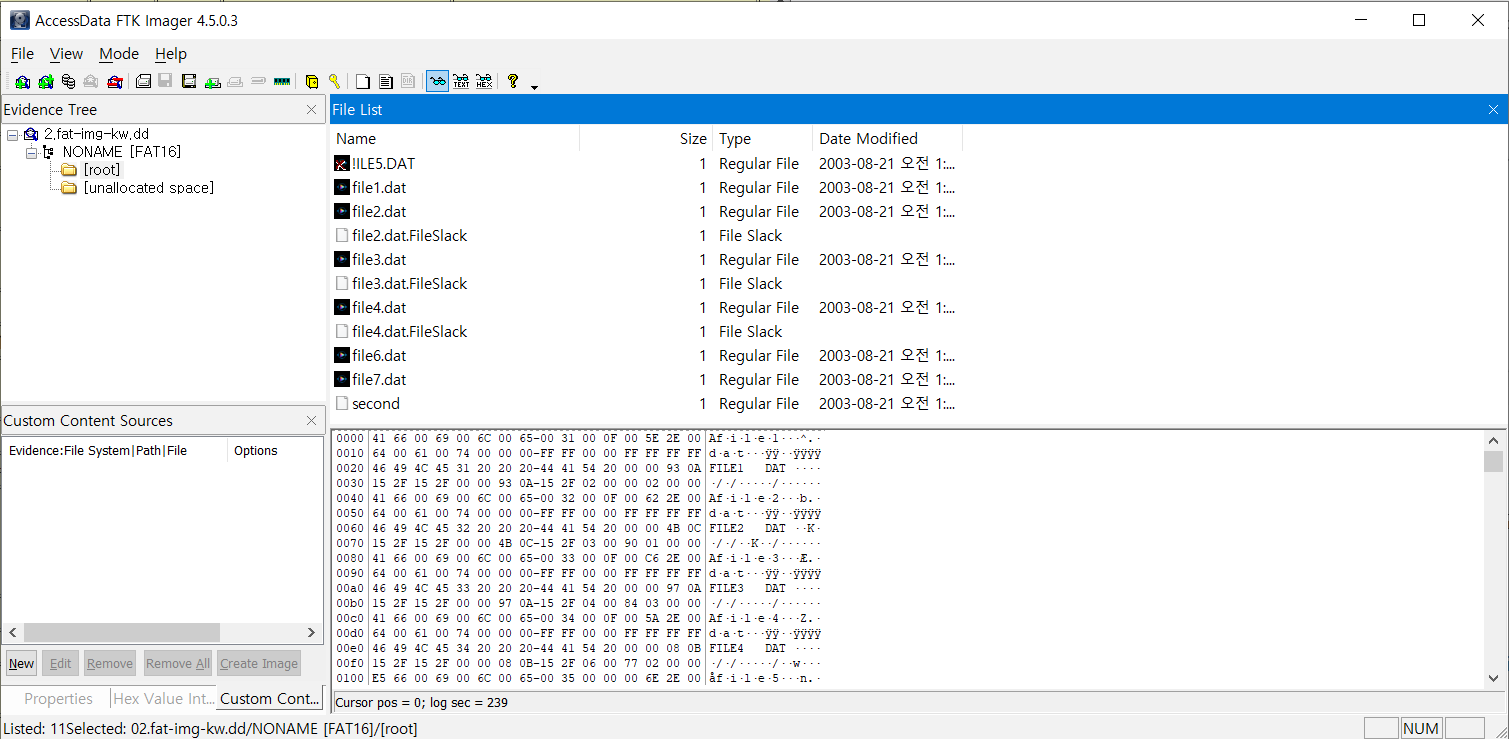Click the Capture Memory toolbar icon
This screenshot has width=1509, height=739.
pyautogui.click(x=282, y=82)
